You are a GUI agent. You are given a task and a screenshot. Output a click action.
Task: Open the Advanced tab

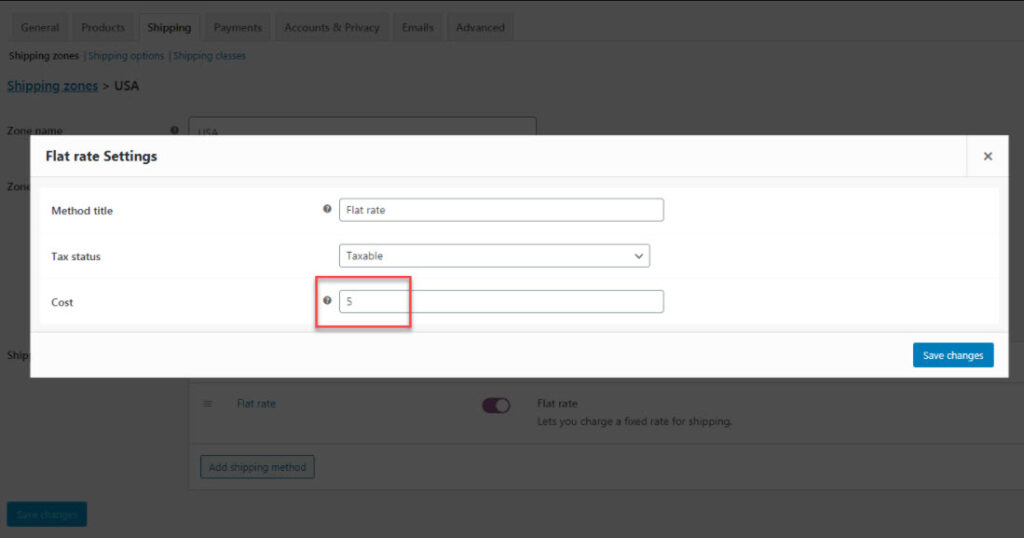(x=480, y=27)
